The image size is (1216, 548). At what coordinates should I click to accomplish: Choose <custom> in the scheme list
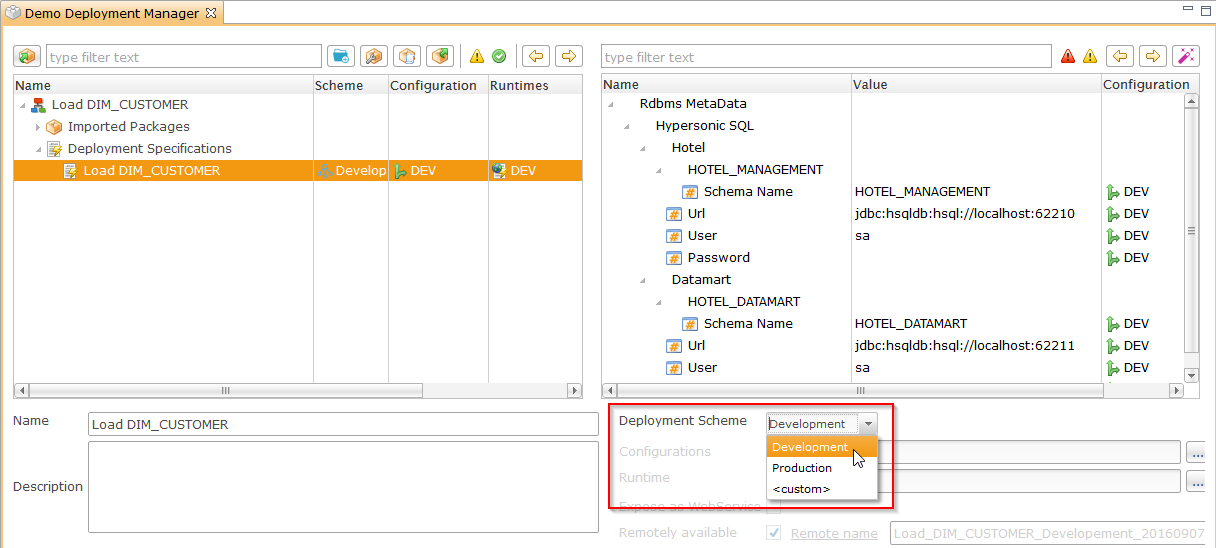pyautogui.click(x=801, y=489)
